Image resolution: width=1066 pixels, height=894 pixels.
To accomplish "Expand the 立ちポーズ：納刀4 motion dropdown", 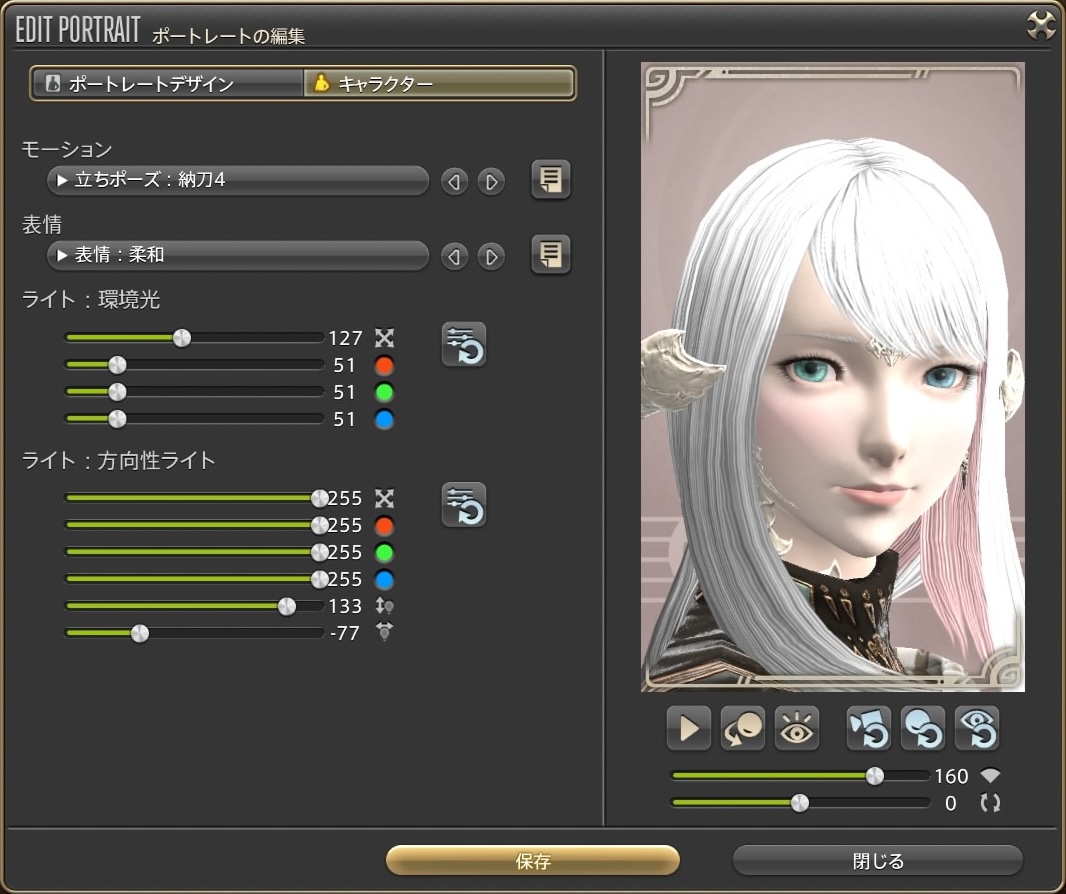I will (238, 181).
